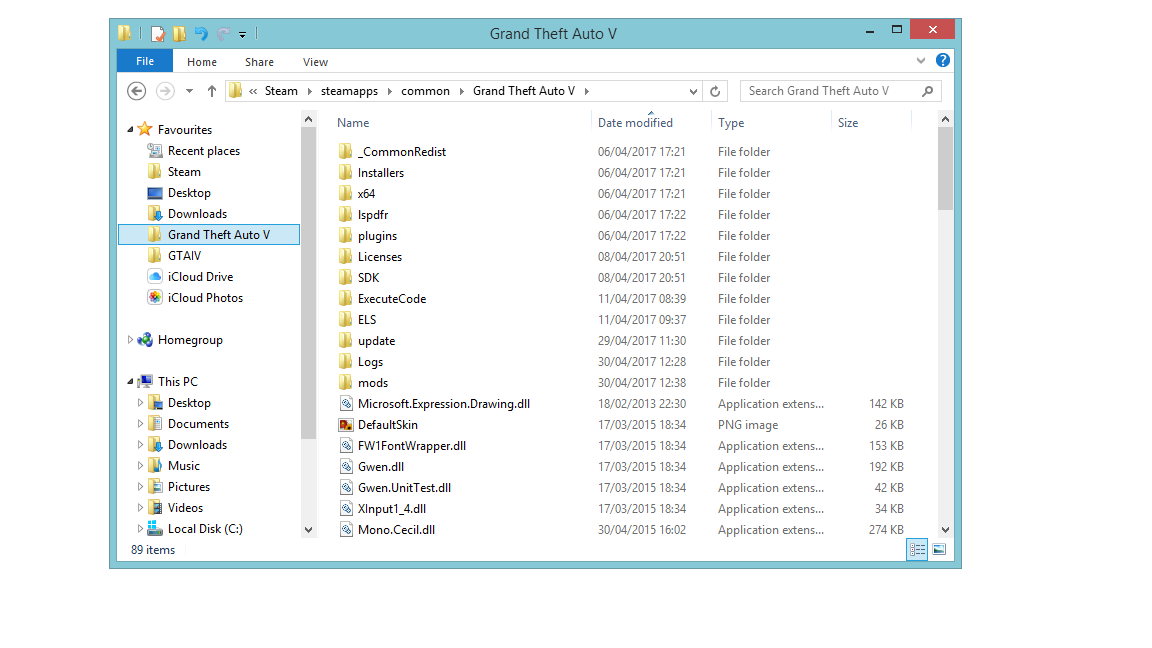Select iCloud Photos in Favourites
Viewport: 1152px width, 648px height.
[x=205, y=298]
